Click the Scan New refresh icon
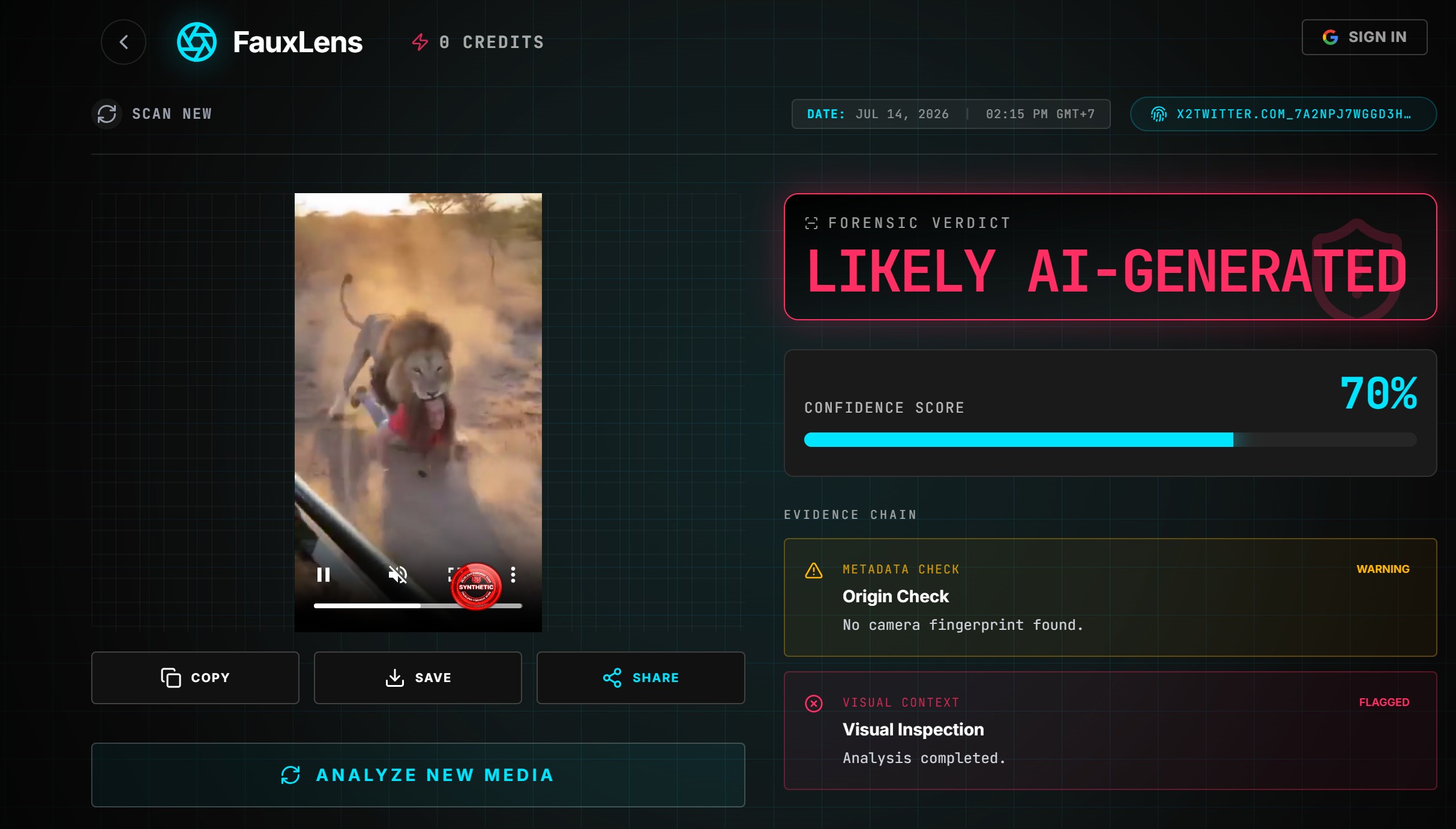Viewport: 1456px width, 829px height. pos(107,114)
